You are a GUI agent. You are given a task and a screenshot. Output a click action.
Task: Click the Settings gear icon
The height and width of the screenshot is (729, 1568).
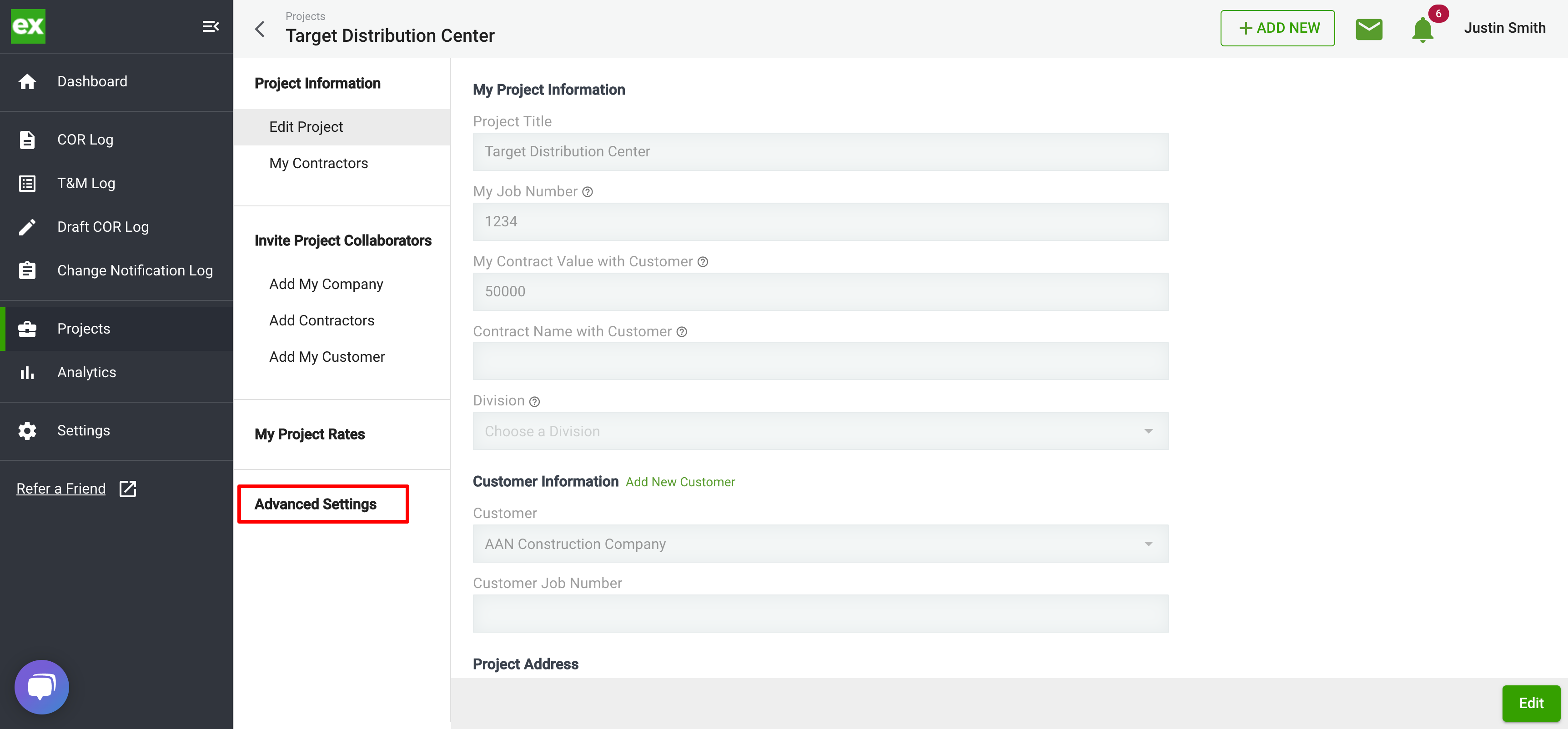(x=27, y=430)
